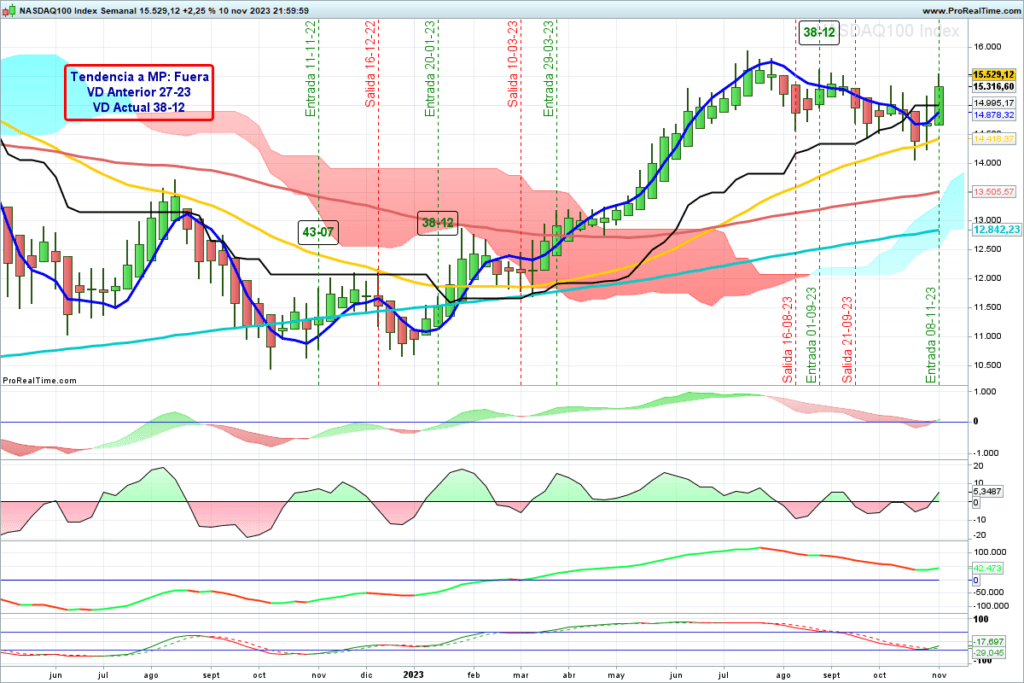Click the 16.000 price axis label

(x=987, y=47)
